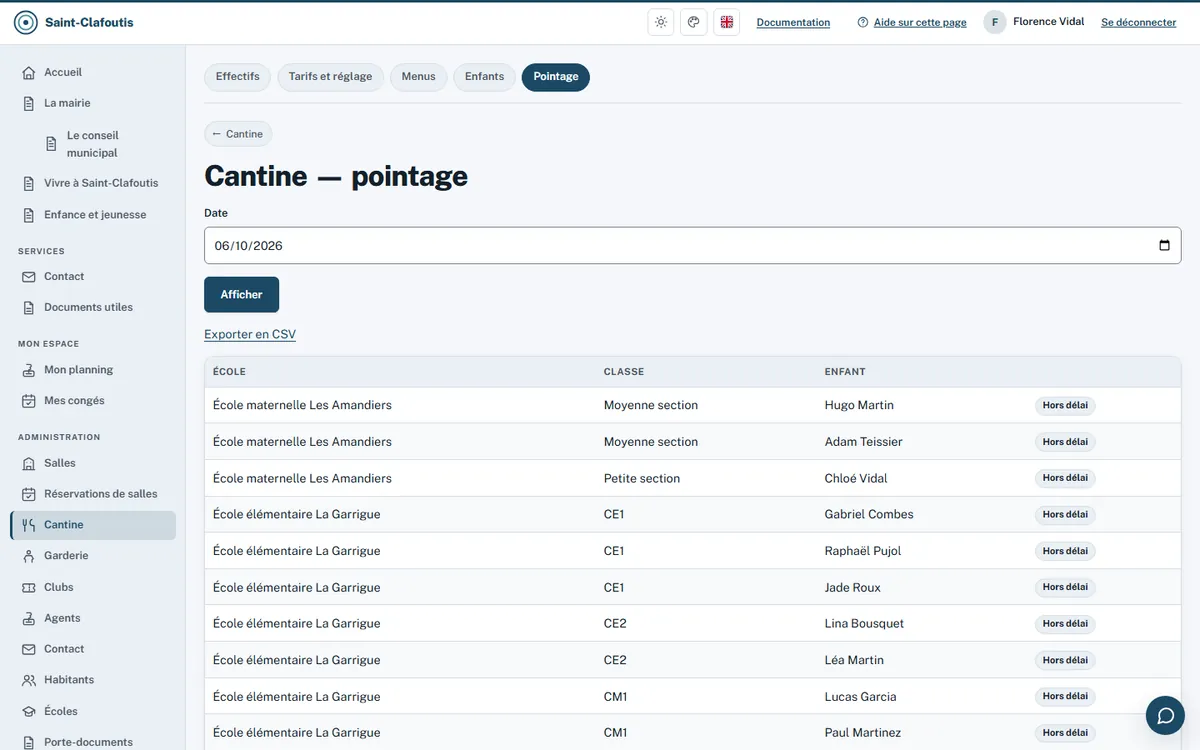Open the Tarifs et réglage tab

pyautogui.click(x=330, y=77)
